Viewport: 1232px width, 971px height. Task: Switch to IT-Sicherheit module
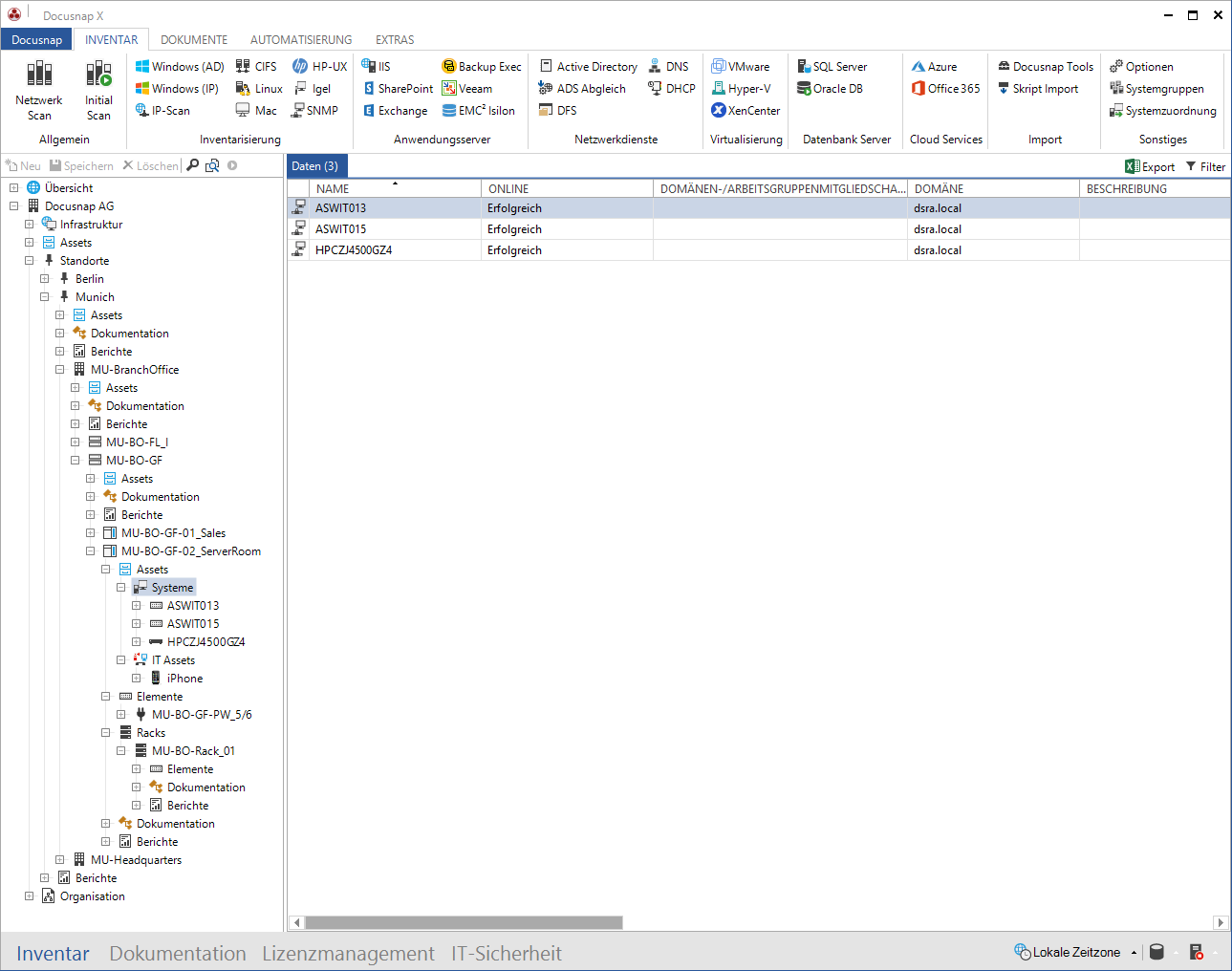[507, 954]
